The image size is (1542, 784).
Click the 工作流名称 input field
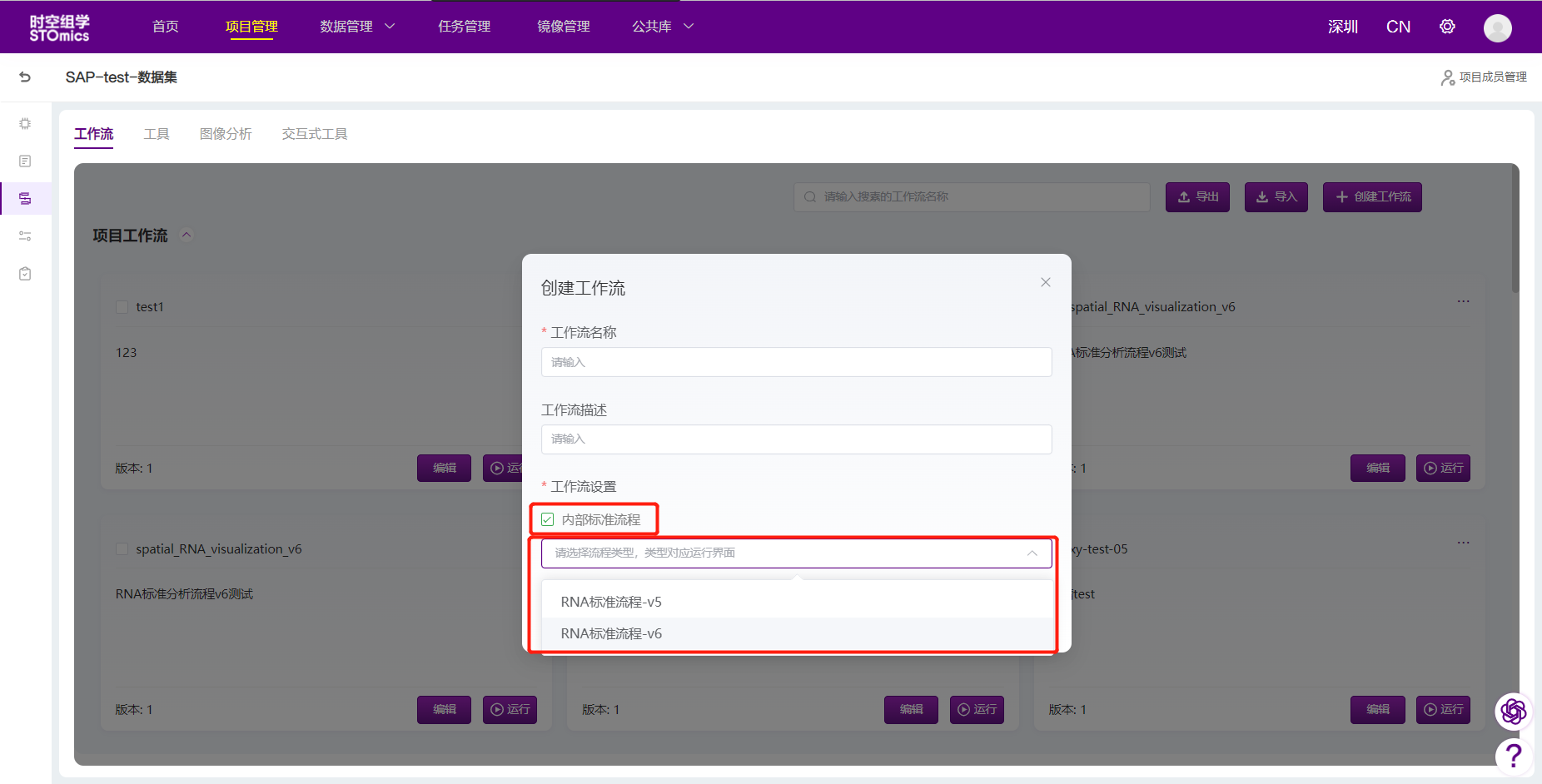point(796,362)
